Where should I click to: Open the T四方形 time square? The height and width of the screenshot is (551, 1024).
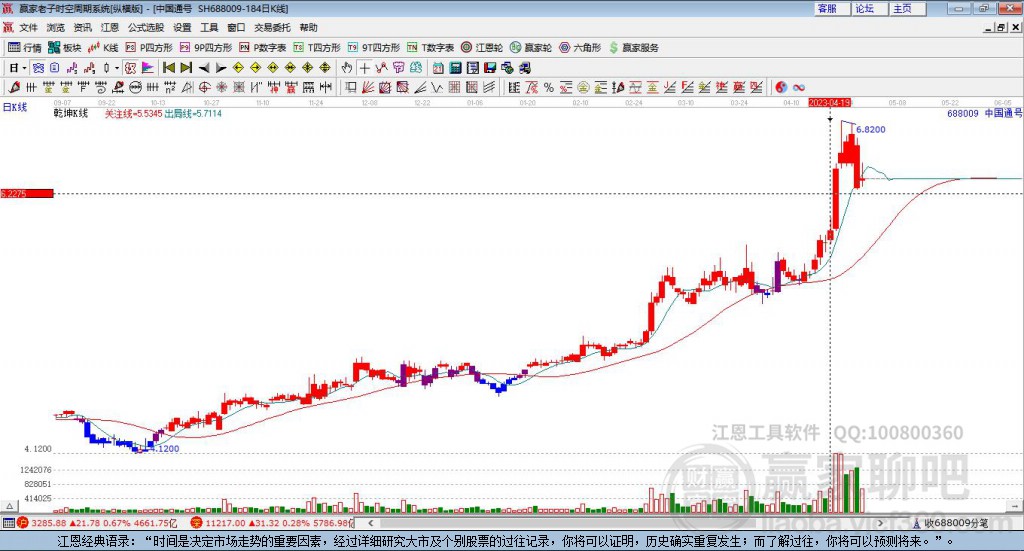coord(317,48)
